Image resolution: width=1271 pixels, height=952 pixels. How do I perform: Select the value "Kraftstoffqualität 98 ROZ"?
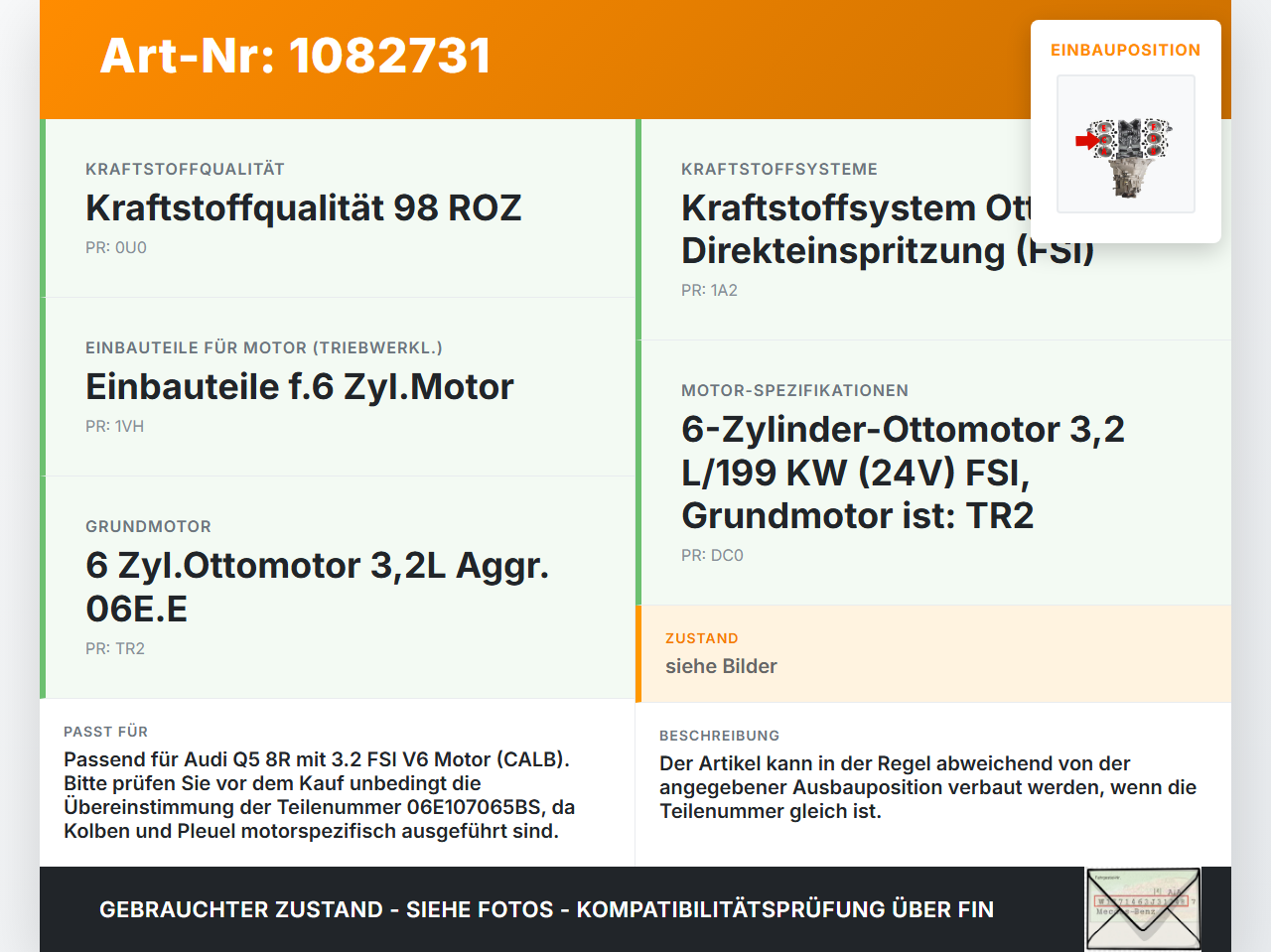304,207
